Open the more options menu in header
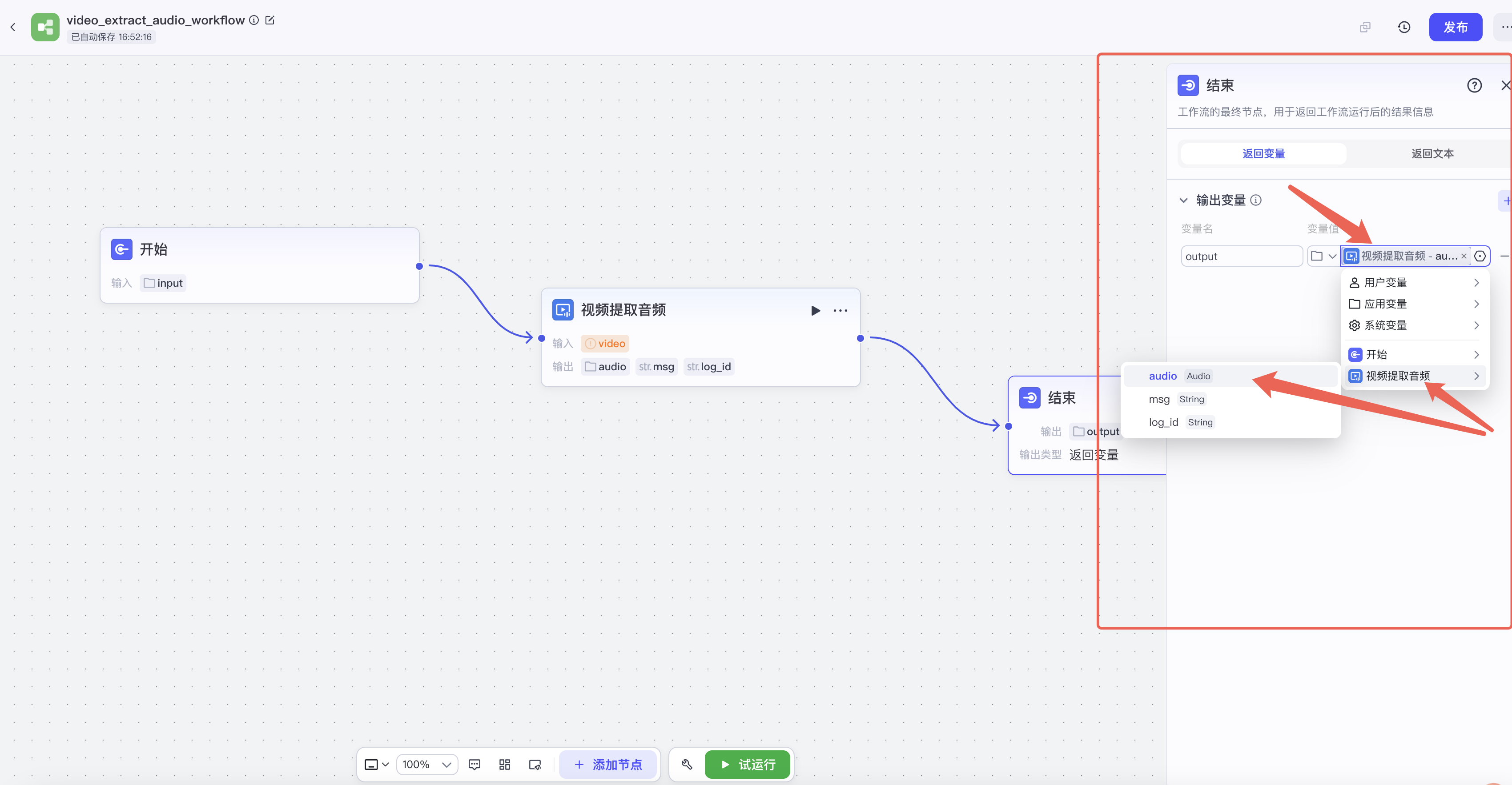Screen dimensions: 1512x785 pos(1505,27)
